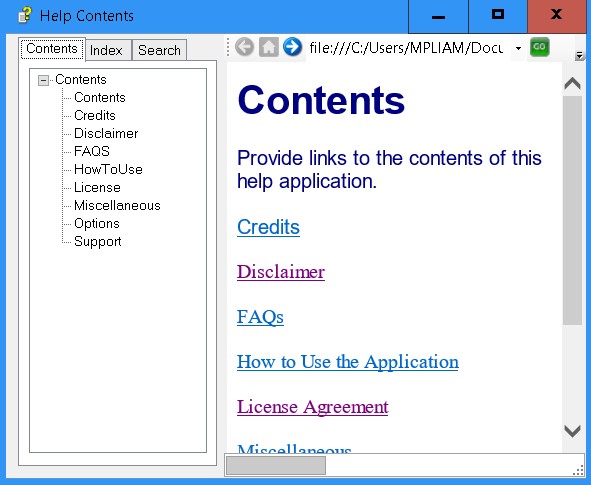Select Credits in the contents tree
This screenshot has height=485, width=591.
(95, 115)
